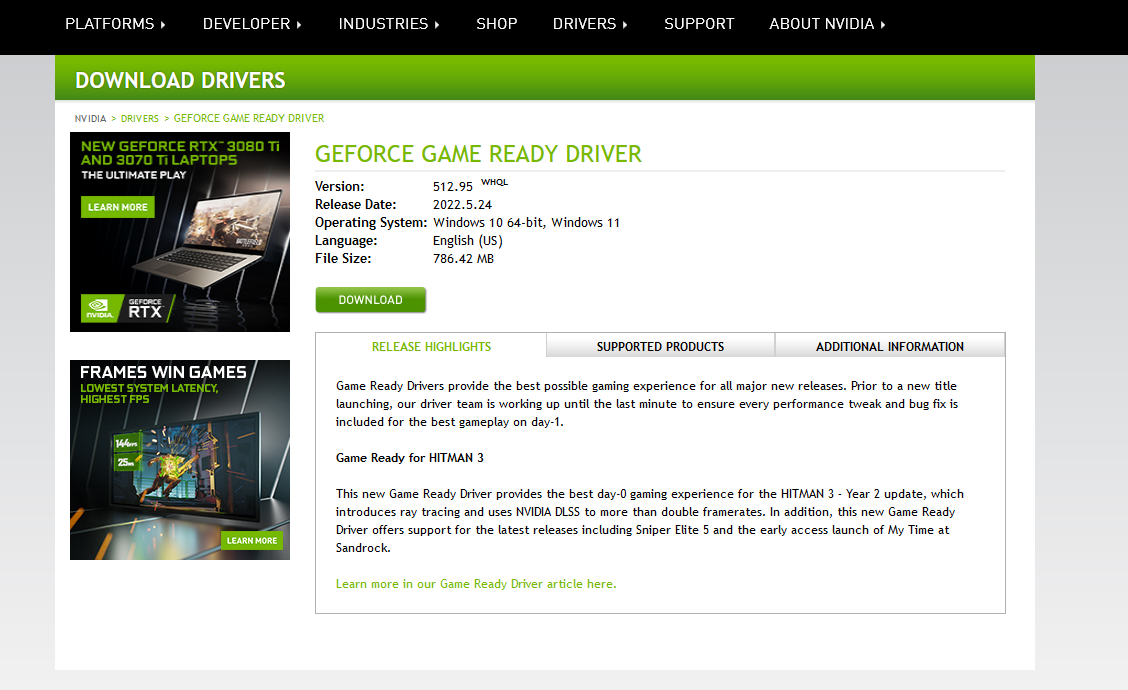Switch to the SUPPORTED PRODUCTS tab
1128x690 pixels.
[x=660, y=345]
